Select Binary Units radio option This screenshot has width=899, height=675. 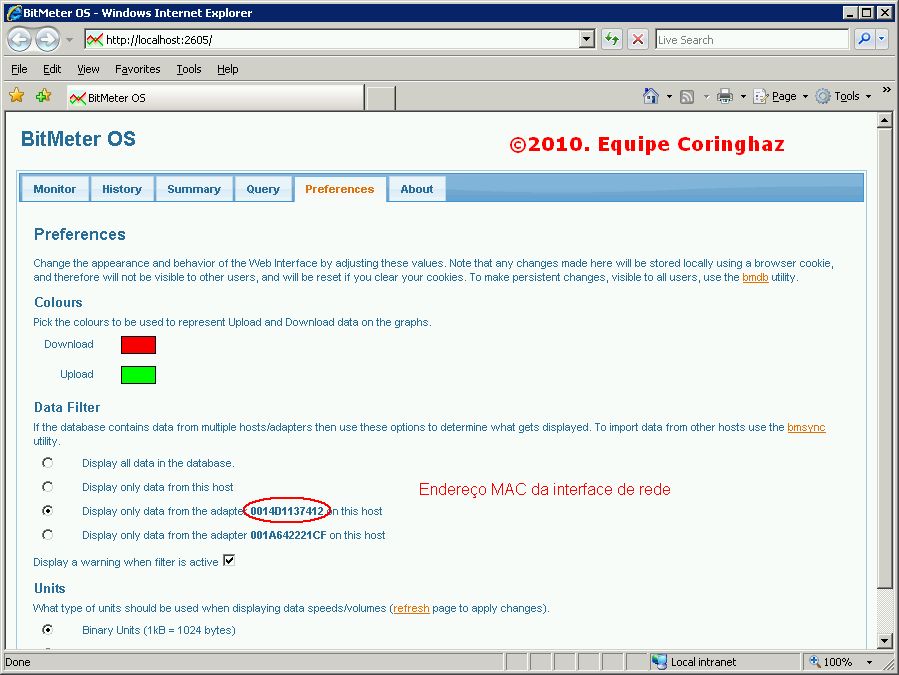[x=48, y=630]
